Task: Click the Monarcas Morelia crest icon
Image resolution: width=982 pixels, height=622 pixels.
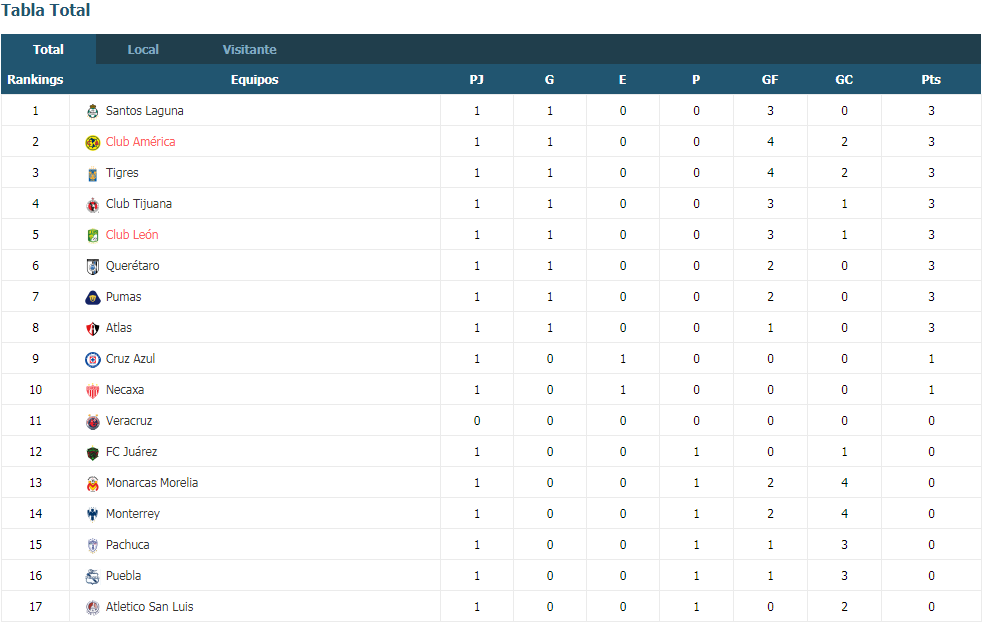Action: tap(93, 484)
